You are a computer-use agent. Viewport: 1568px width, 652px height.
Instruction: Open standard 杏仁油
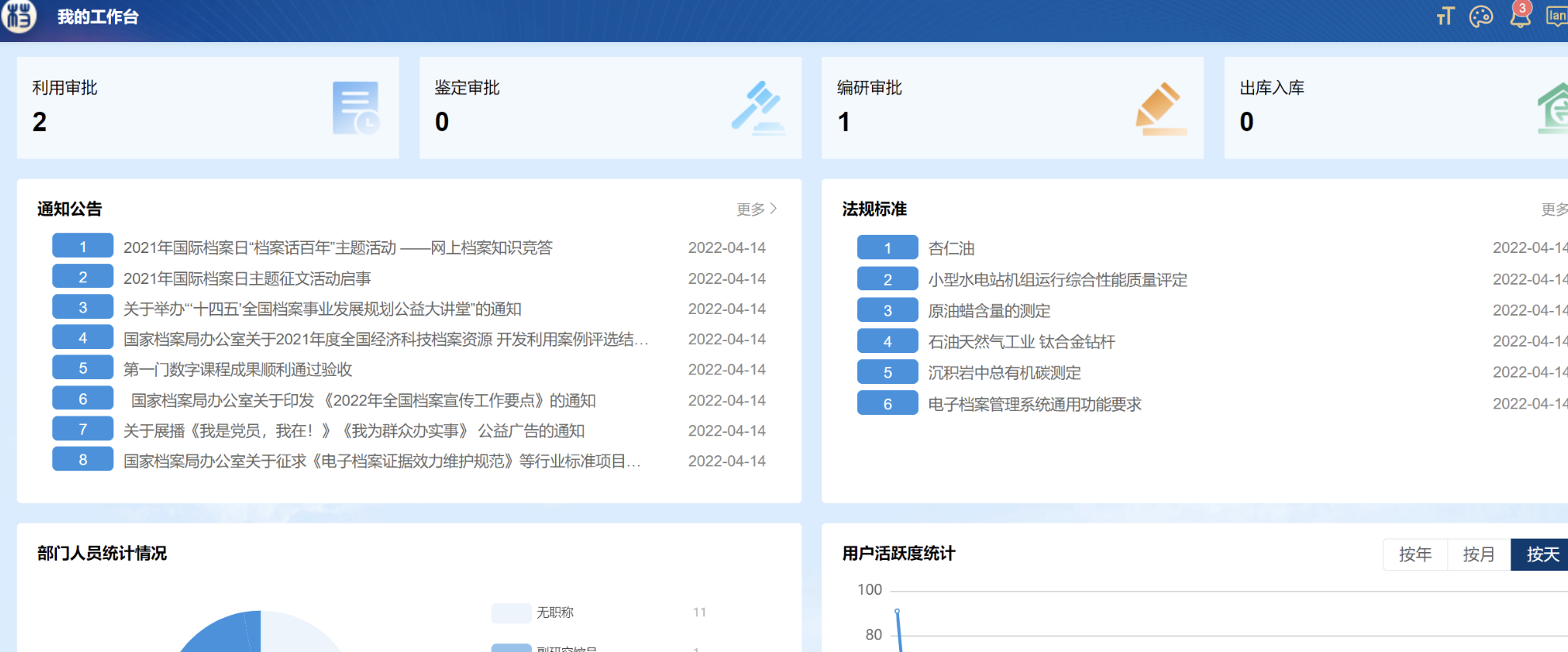click(951, 248)
